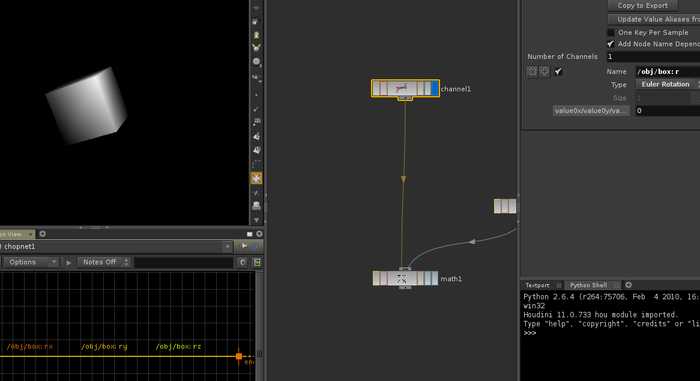Select the math1 node label
700x381 pixels.
click(451, 279)
